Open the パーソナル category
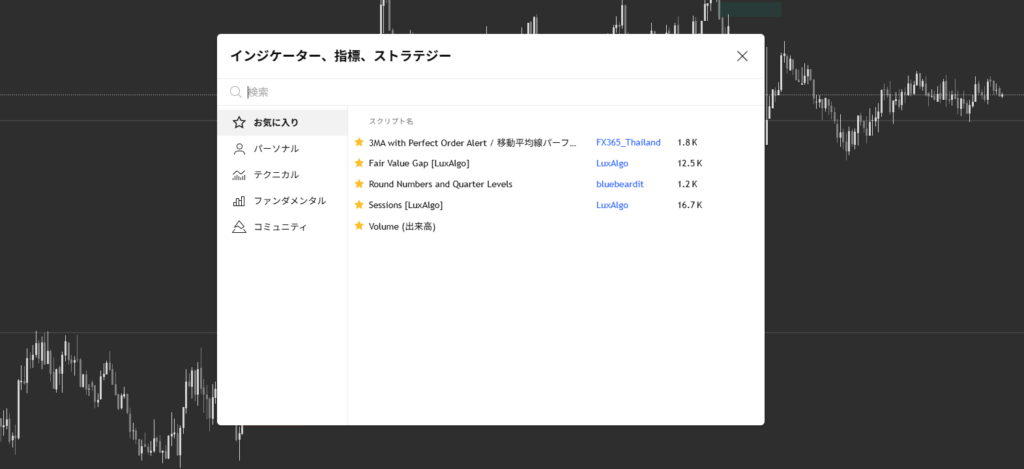 coord(275,148)
